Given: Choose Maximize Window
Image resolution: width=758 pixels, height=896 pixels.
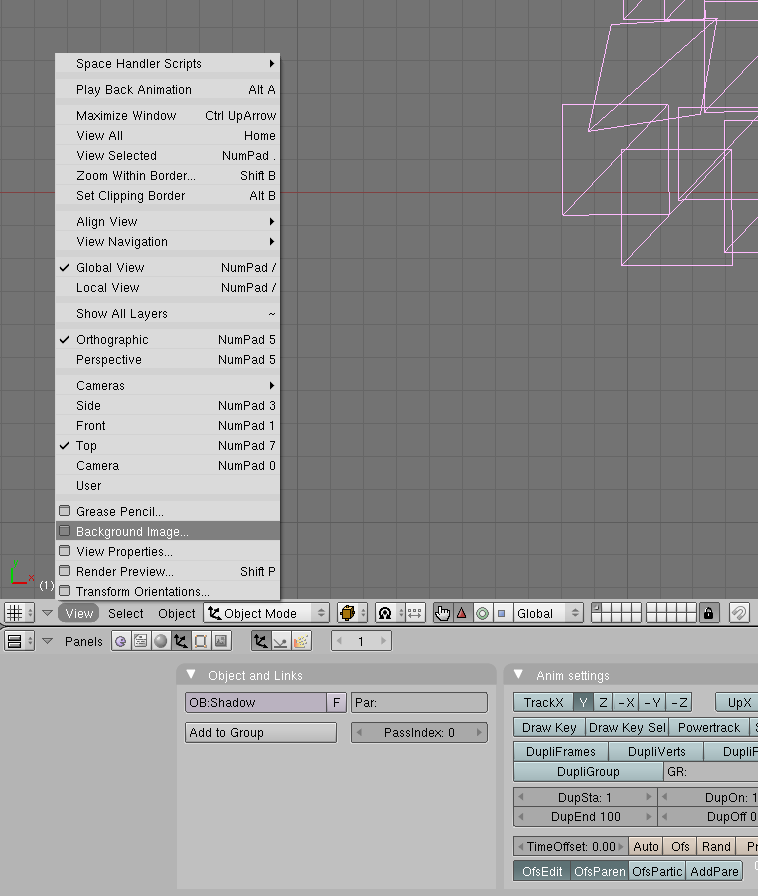Looking at the screenshot, I should tap(167, 115).
